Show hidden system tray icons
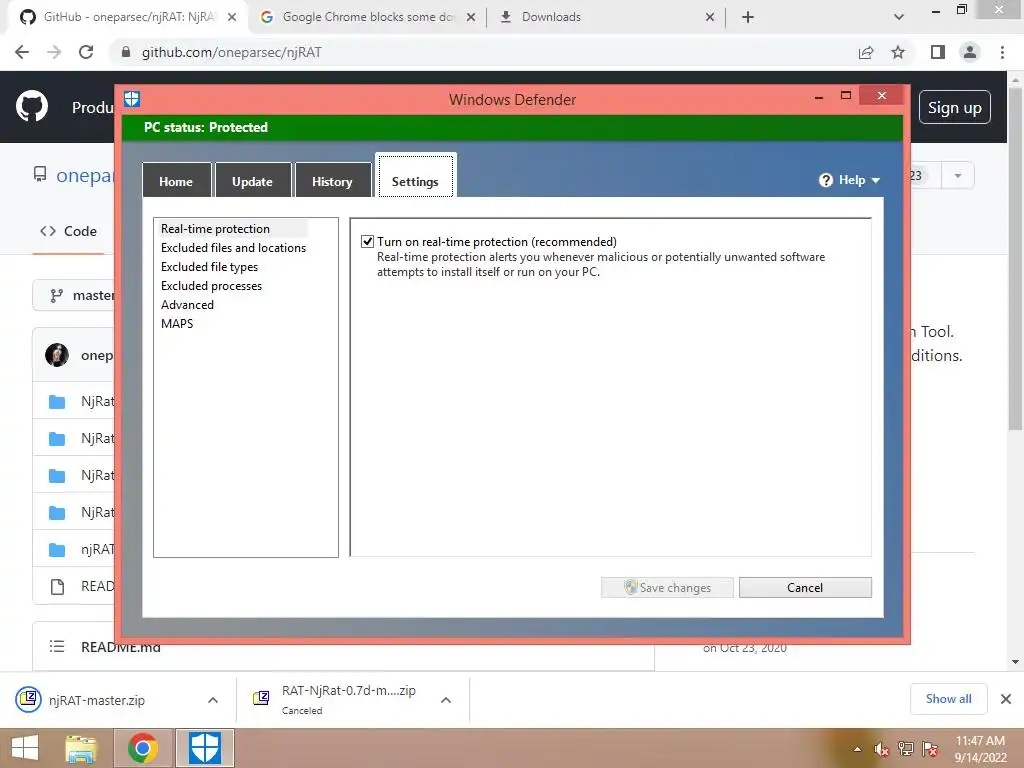This screenshot has height=768, width=1024. point(857,749)
